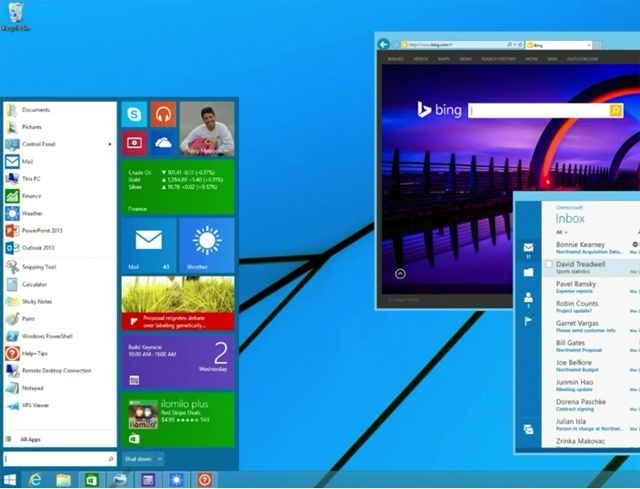The image size is (640, 489).
Task: Open flagged messages in Mail app
Action: 528,321
